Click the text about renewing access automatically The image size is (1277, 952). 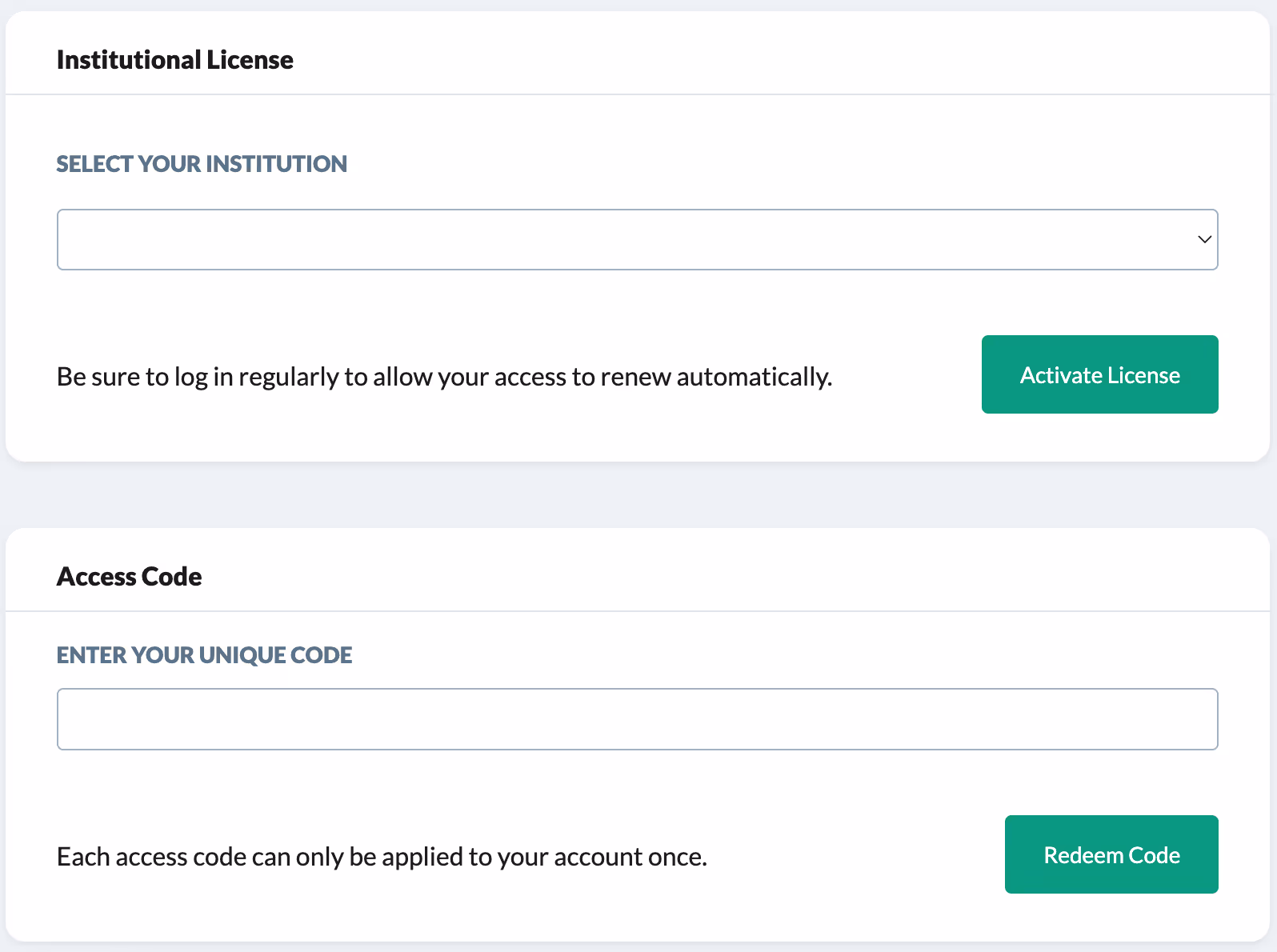click(x=444, y=376)
